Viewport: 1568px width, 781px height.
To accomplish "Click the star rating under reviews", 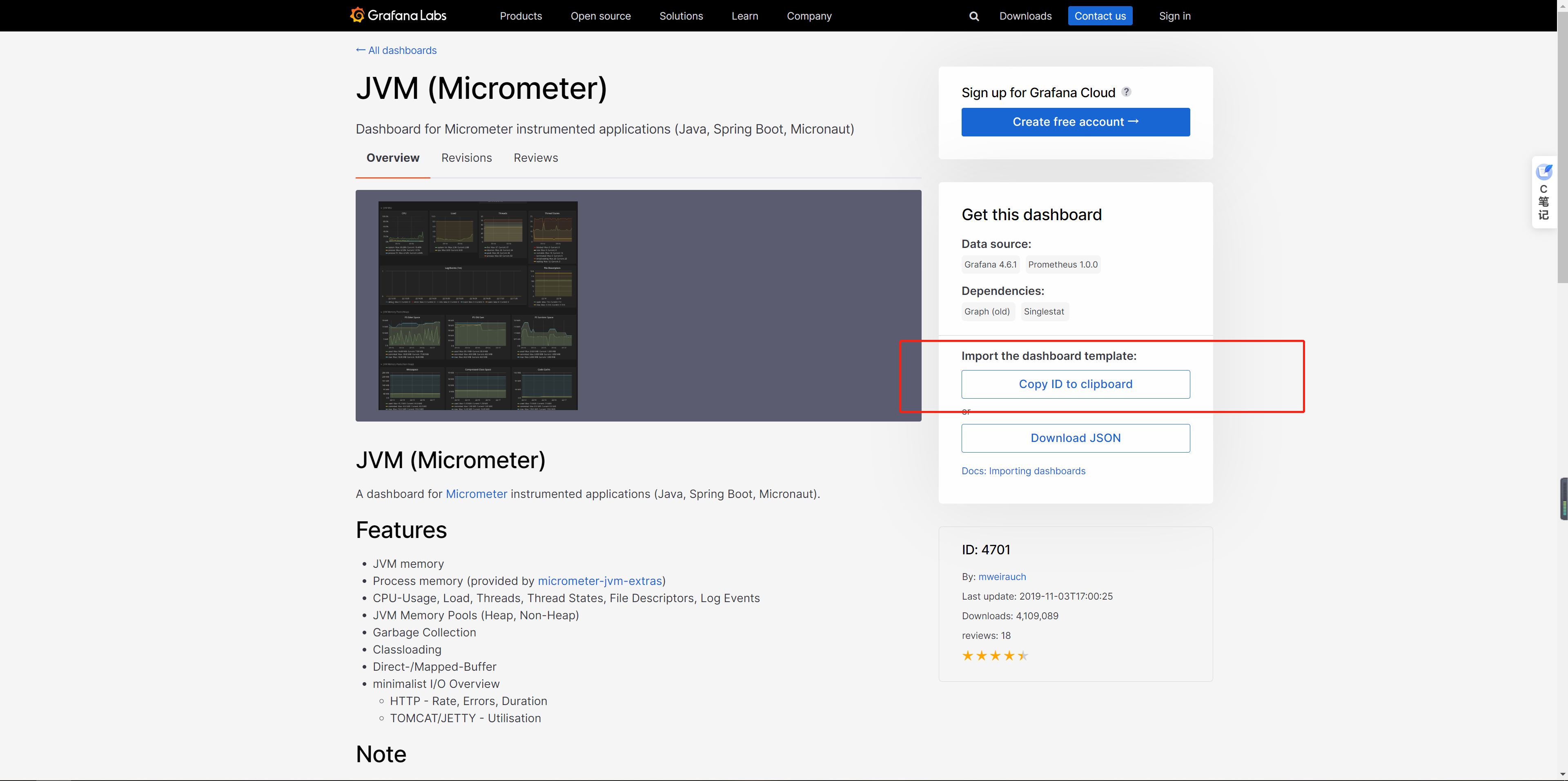I will coord(995,656).
